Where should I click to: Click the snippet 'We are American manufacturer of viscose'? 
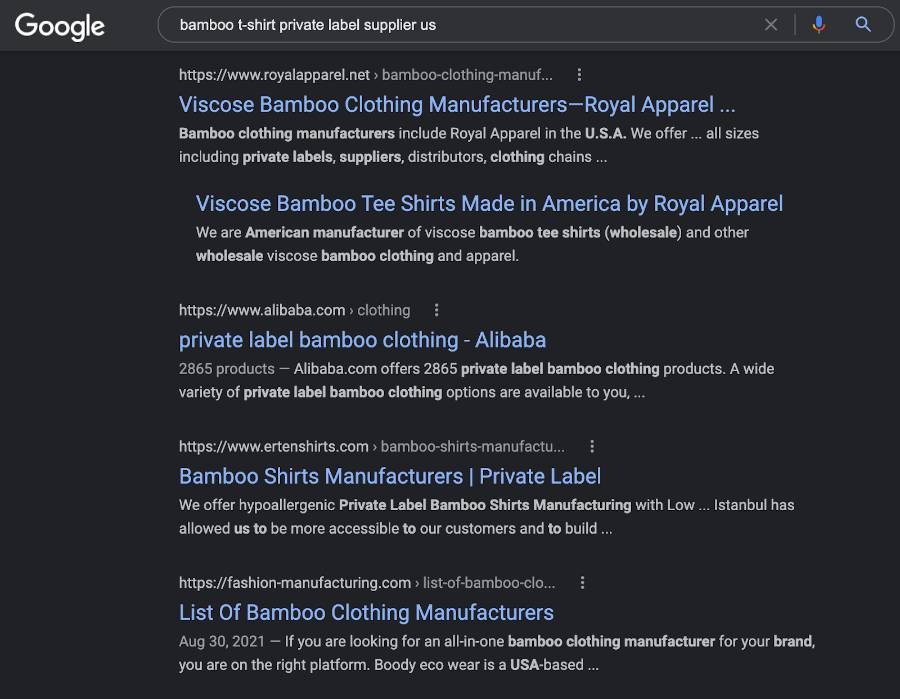point(472,244)
